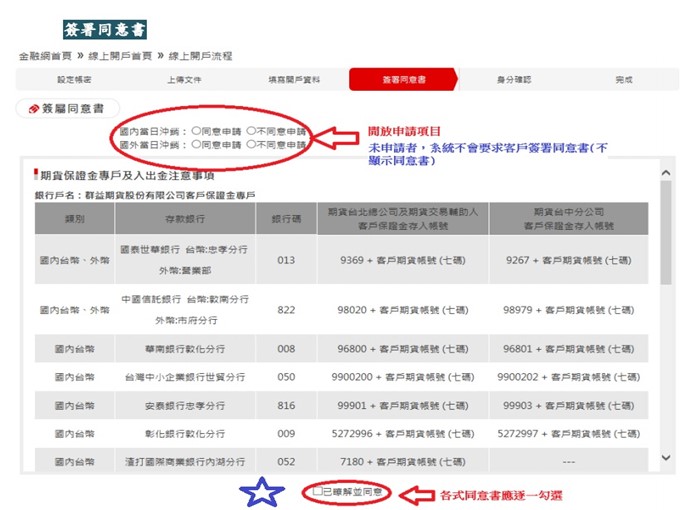Click the vertical scrollbar thumb

[666, 230]
